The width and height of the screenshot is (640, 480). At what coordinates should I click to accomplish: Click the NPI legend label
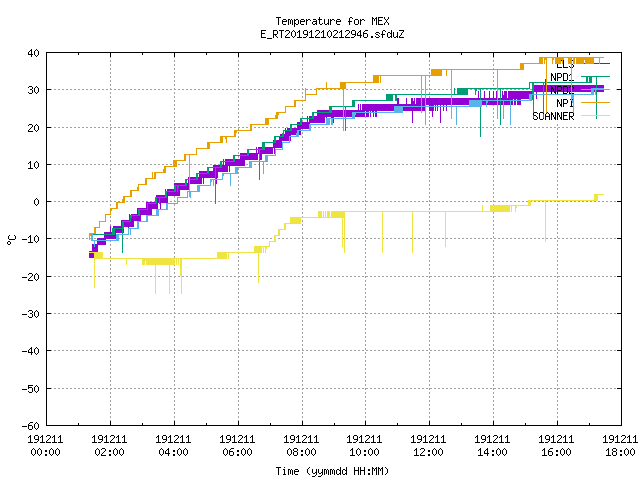point(565,103)
